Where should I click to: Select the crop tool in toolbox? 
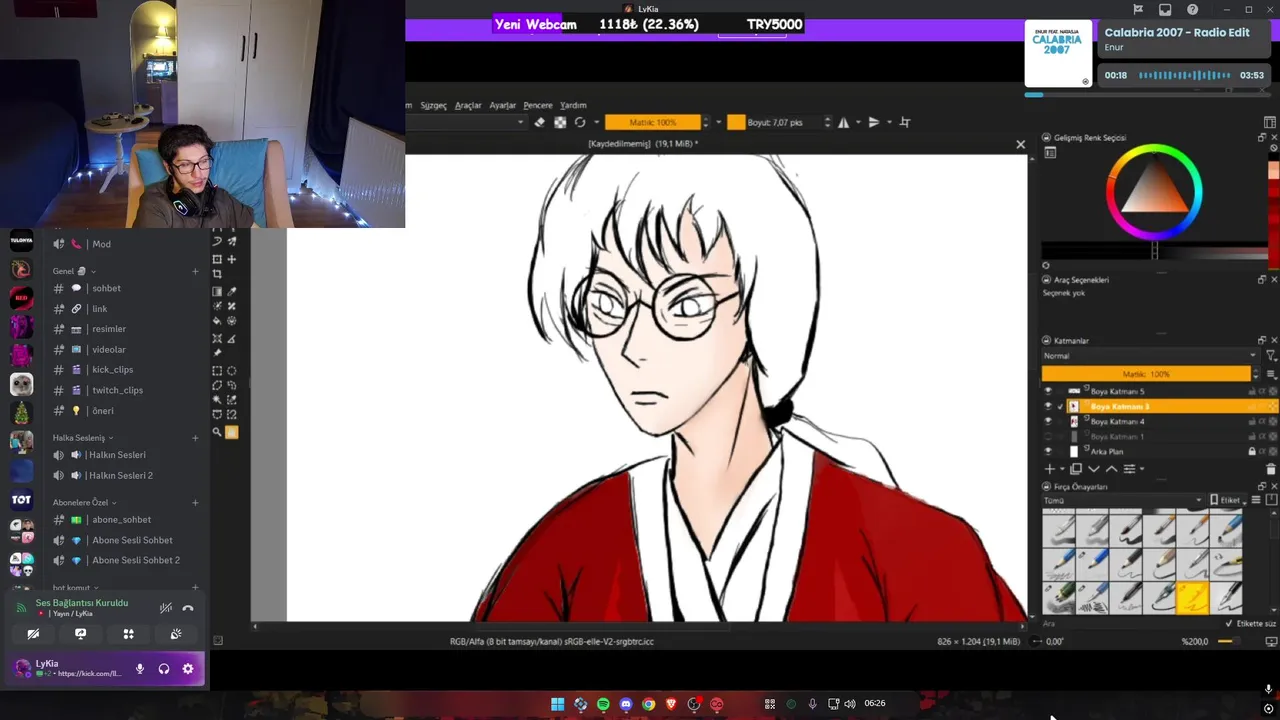tap(217, 274)
